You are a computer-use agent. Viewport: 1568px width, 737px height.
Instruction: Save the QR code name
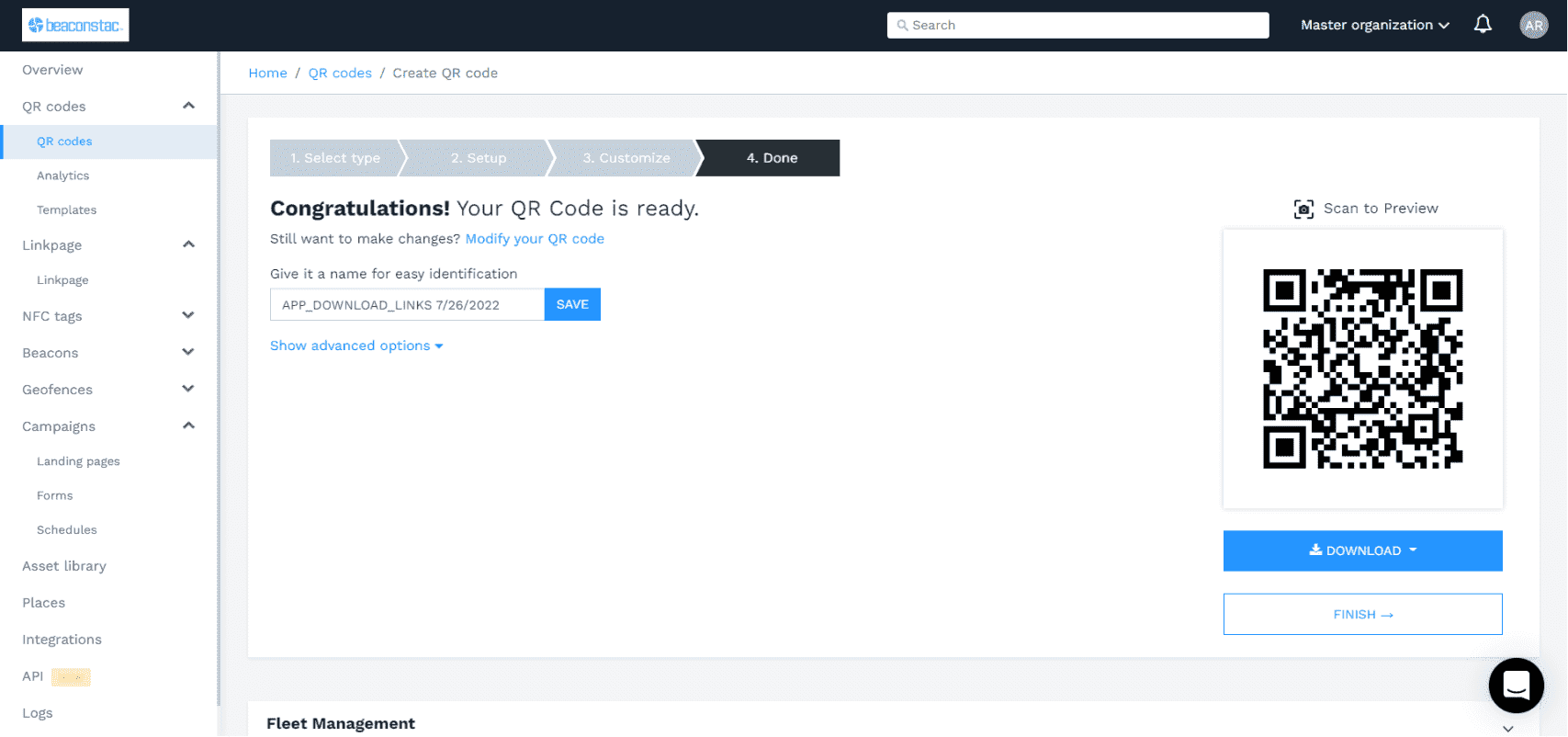click(x=572, y=304)
